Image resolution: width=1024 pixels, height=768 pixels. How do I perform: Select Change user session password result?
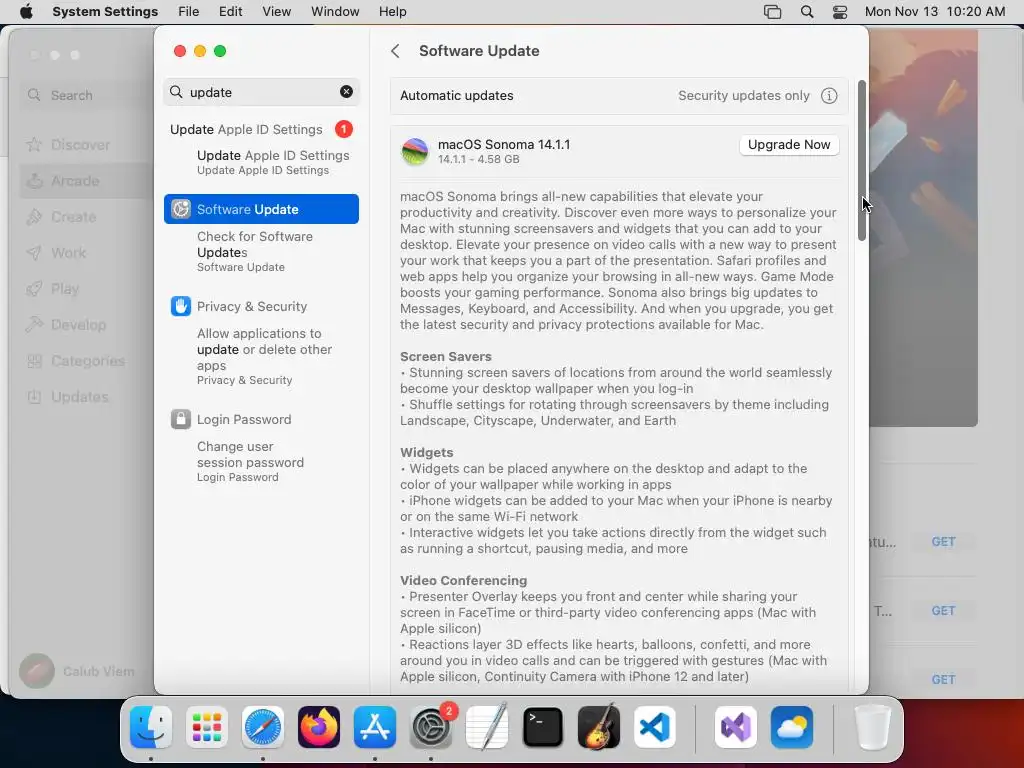250,461
